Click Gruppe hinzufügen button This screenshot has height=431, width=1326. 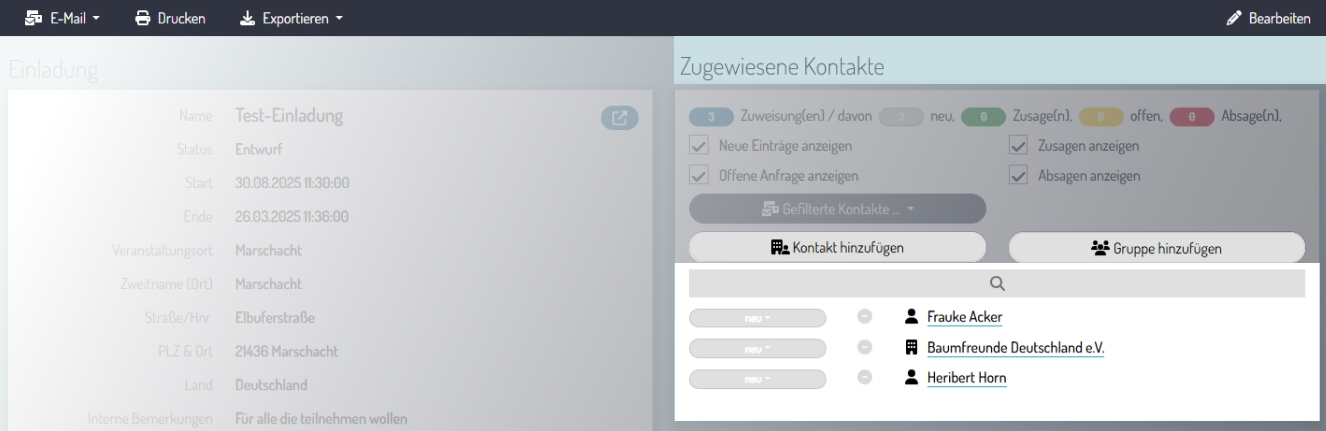coord(1156,248)
